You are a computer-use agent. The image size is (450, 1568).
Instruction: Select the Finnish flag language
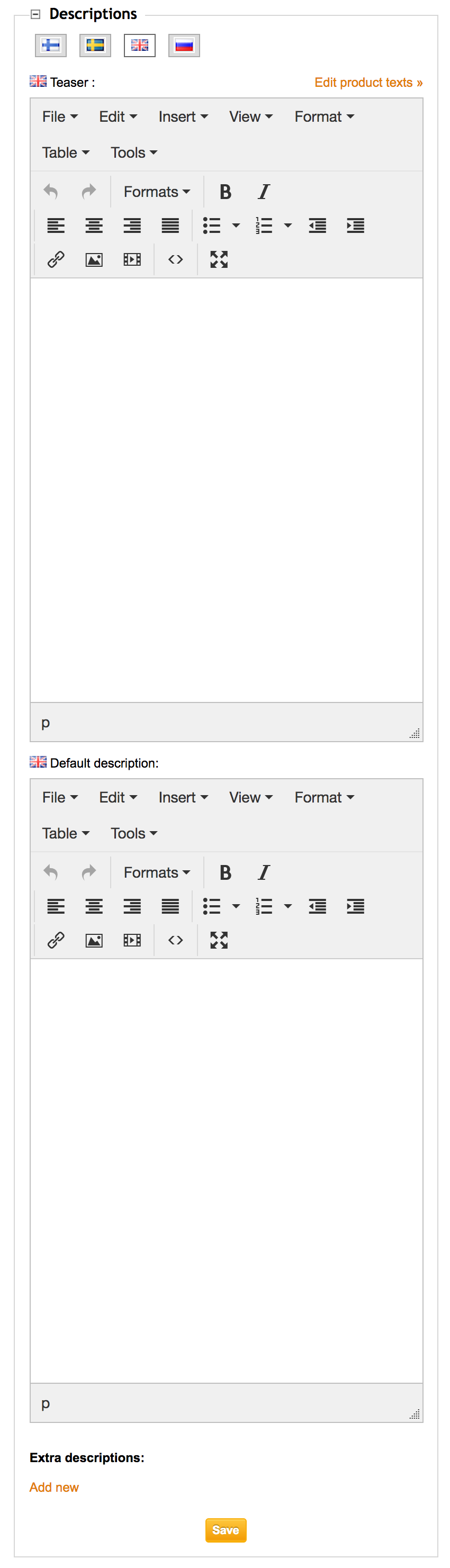point(50,45)
